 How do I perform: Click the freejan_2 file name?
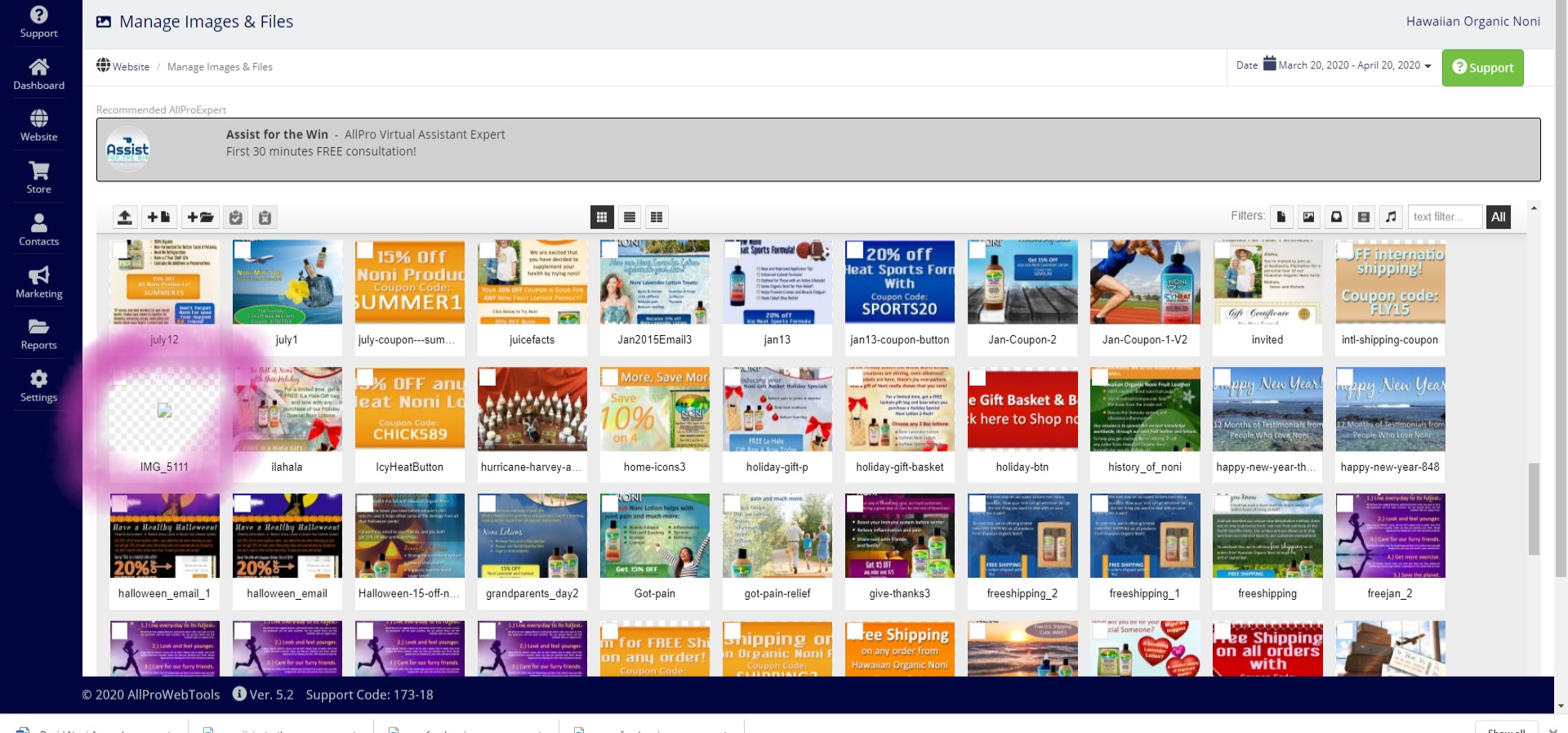point(1389,593)
